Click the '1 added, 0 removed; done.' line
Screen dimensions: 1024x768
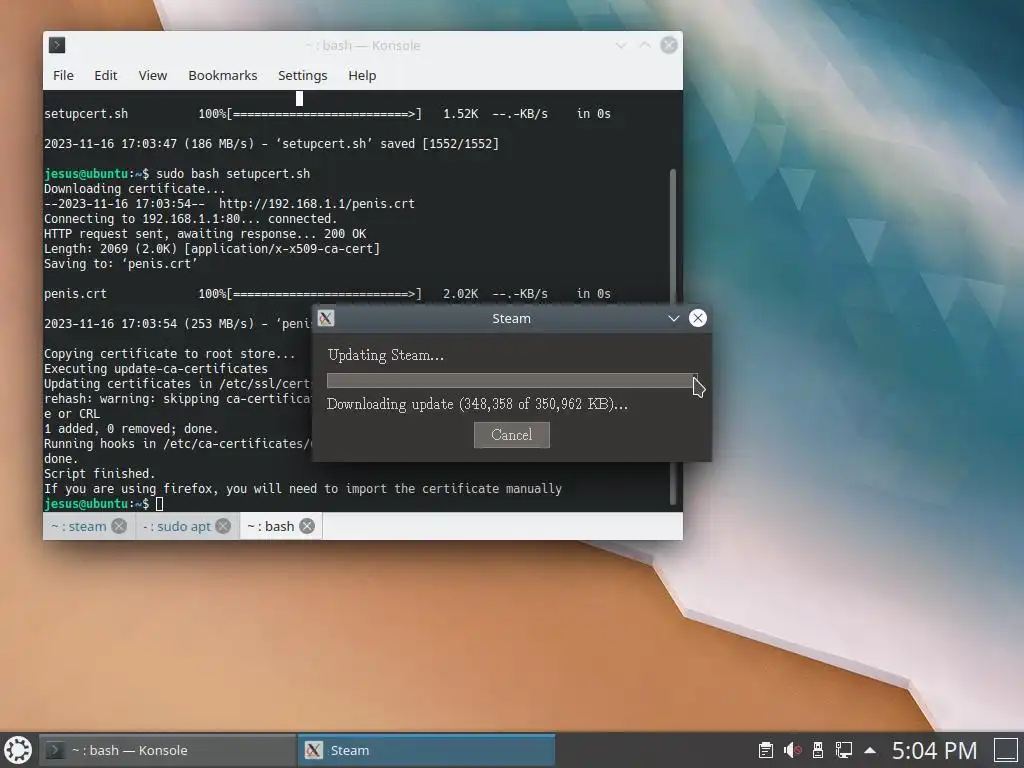pyautogui.click(x=131, y=428)
